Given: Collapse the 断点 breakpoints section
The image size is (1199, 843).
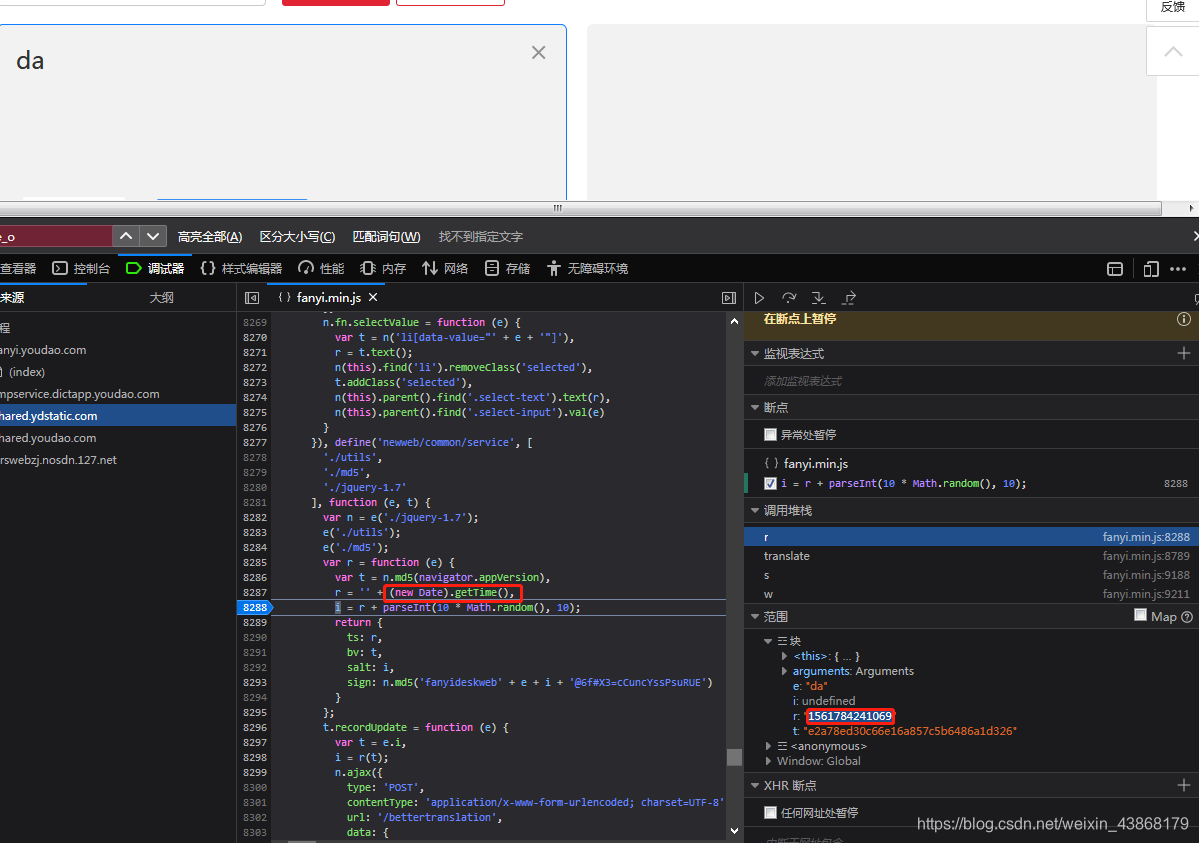Looking at the screenshot, I should coord(755,408).
